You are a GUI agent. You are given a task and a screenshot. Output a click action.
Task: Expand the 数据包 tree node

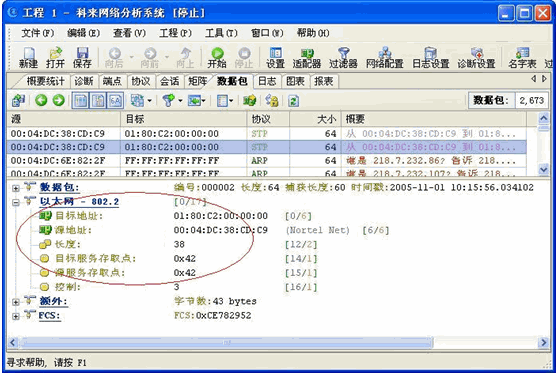pyautogui.click(x=16, y=188)
